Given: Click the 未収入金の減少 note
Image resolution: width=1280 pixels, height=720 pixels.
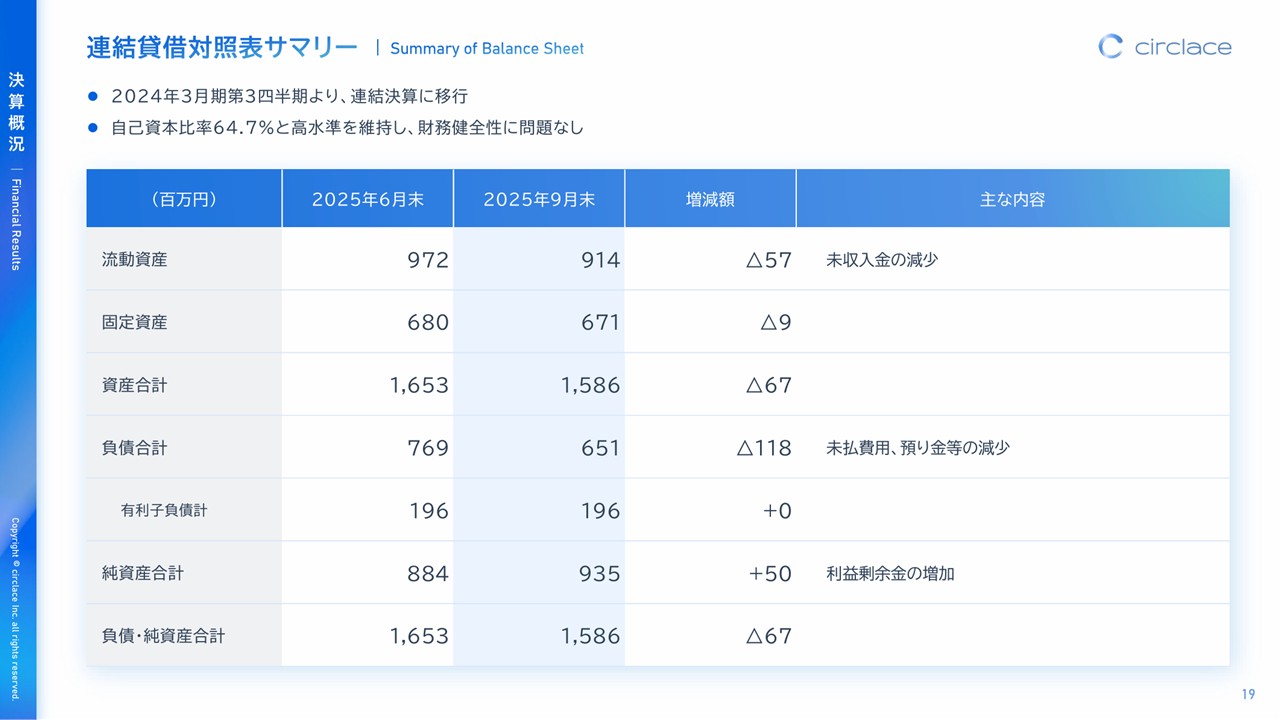Looking at the screenshot, I should click(882, 260).
